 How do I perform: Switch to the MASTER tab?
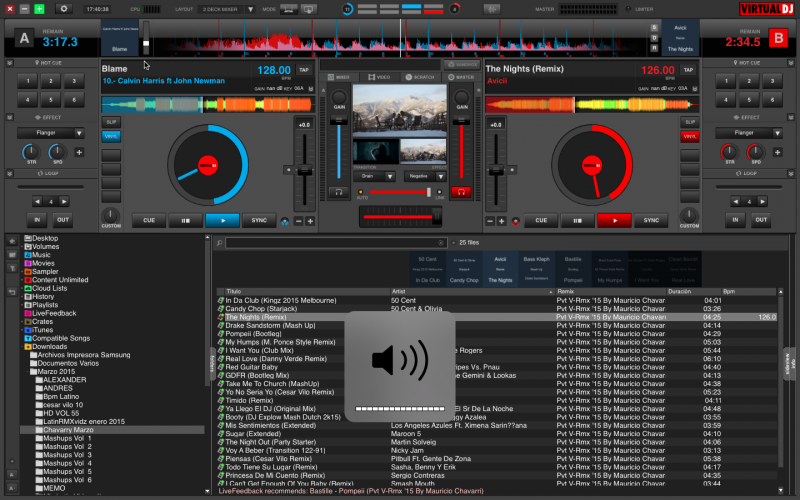click(x=461, y=77)
